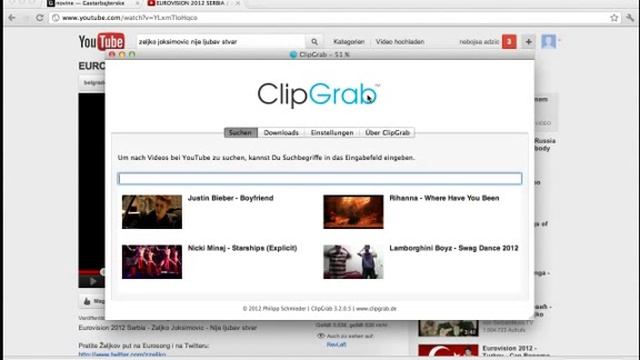Open the Chrome wrench menu

pos(630,18)
